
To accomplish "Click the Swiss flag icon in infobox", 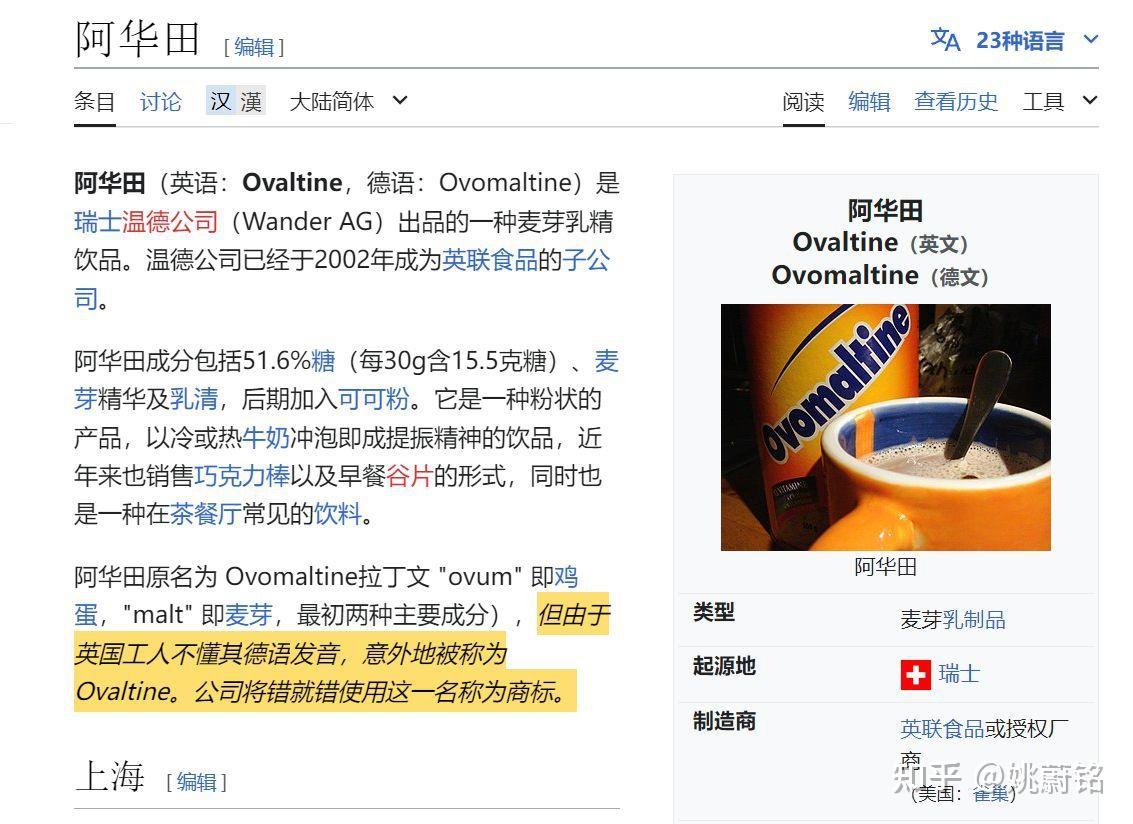I will (918, 673).
